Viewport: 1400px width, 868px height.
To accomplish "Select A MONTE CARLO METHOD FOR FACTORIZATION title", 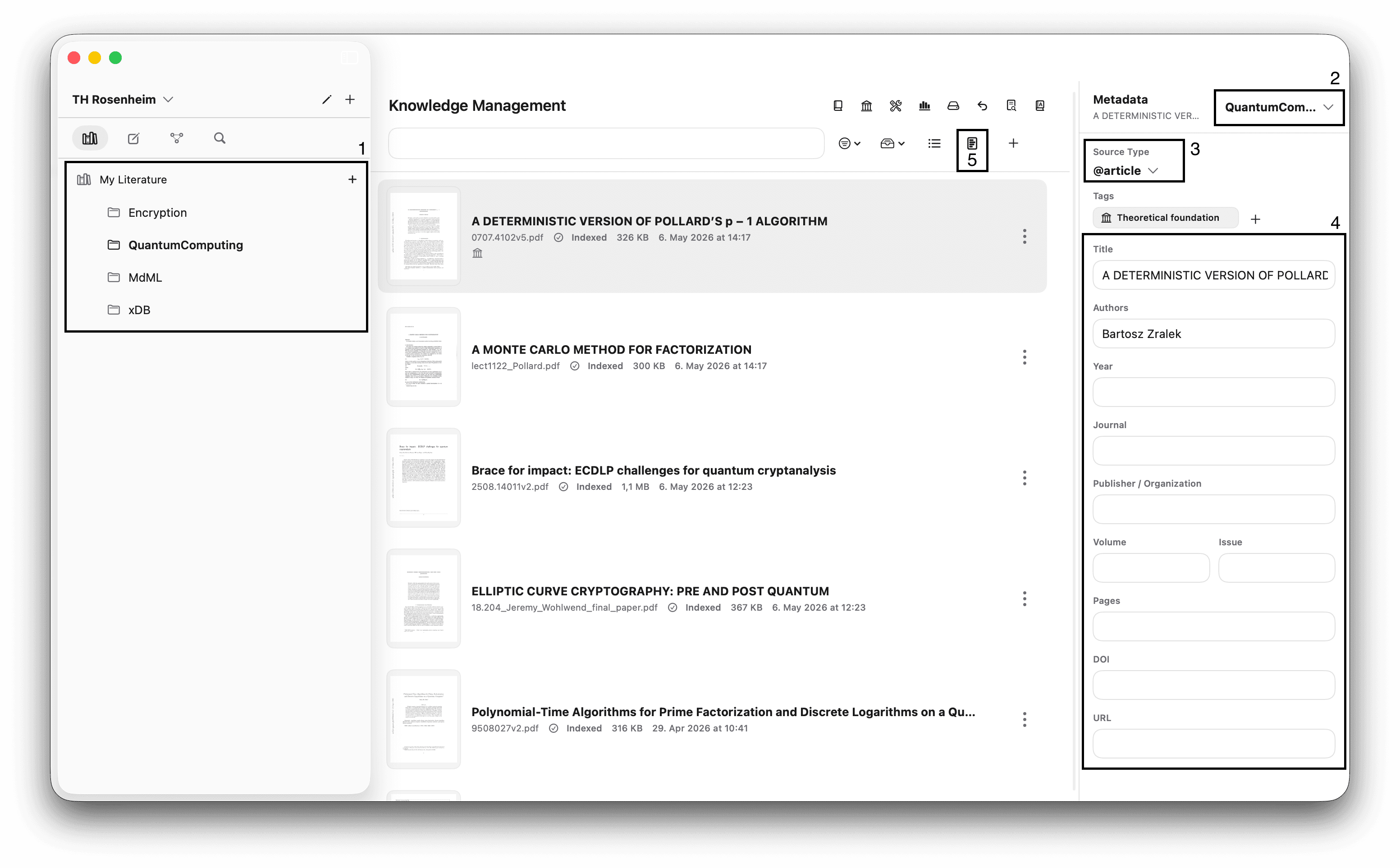I will [611, 350].
